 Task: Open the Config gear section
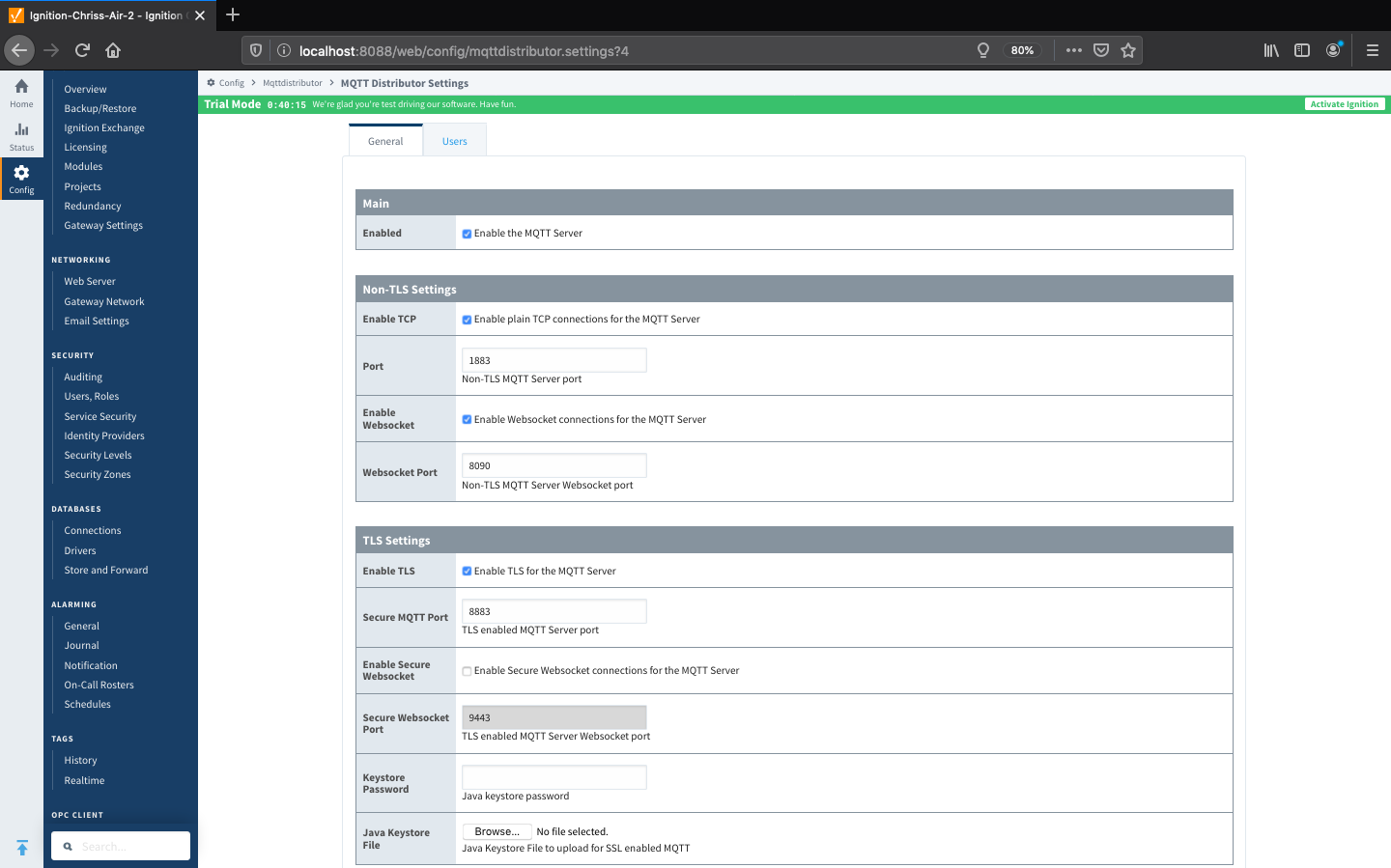point(21,179)
